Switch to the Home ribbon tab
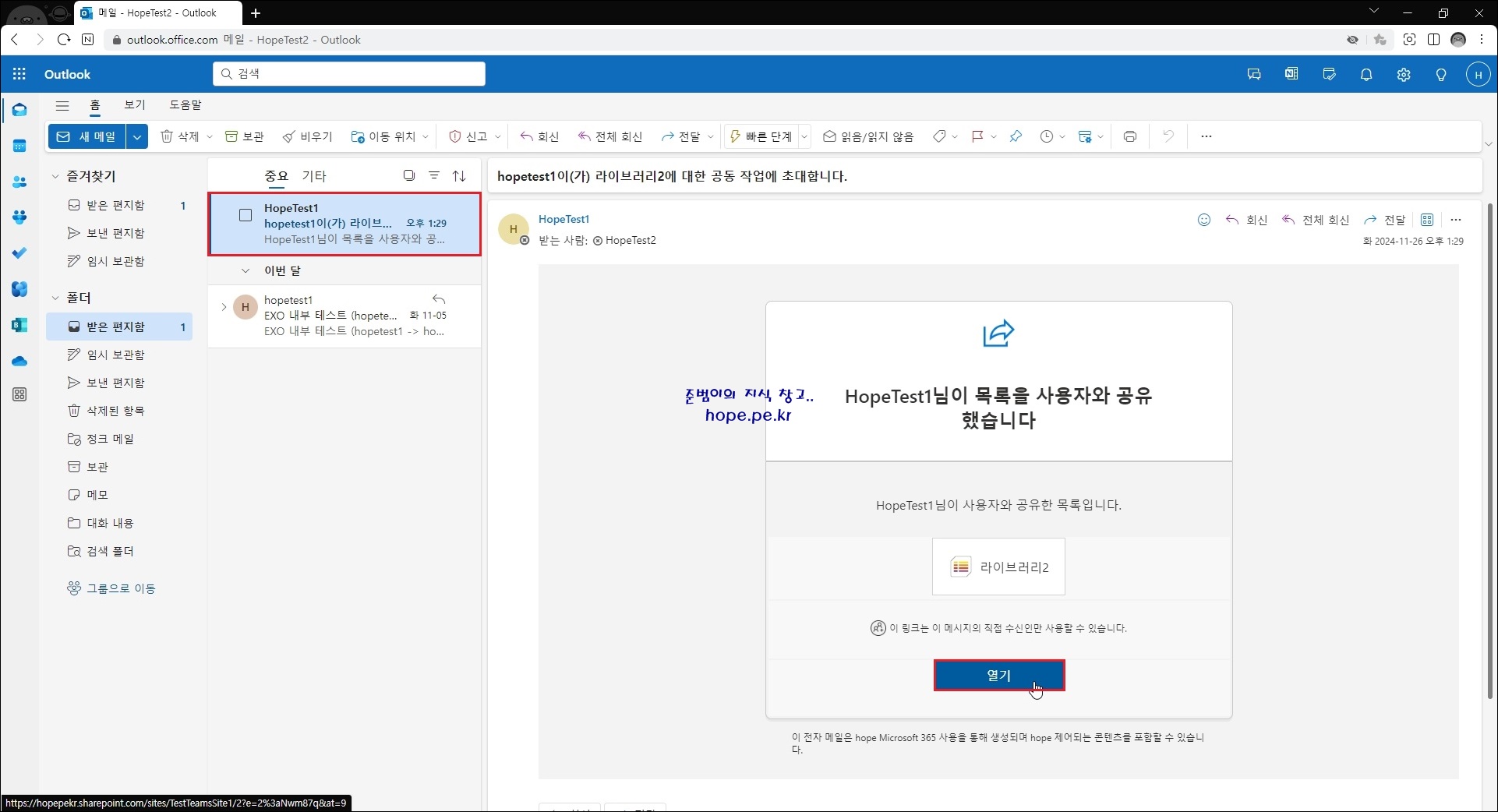 tap(95, 104)
